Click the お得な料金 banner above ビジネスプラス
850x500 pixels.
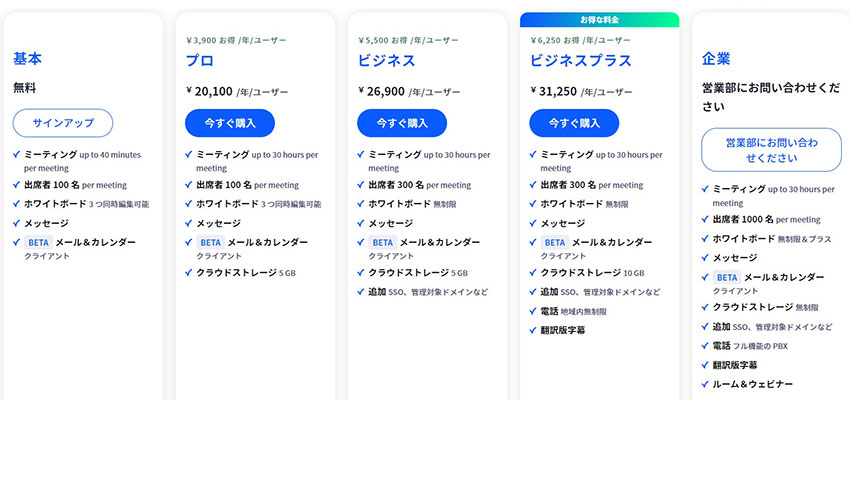click(x=599, y=19)
